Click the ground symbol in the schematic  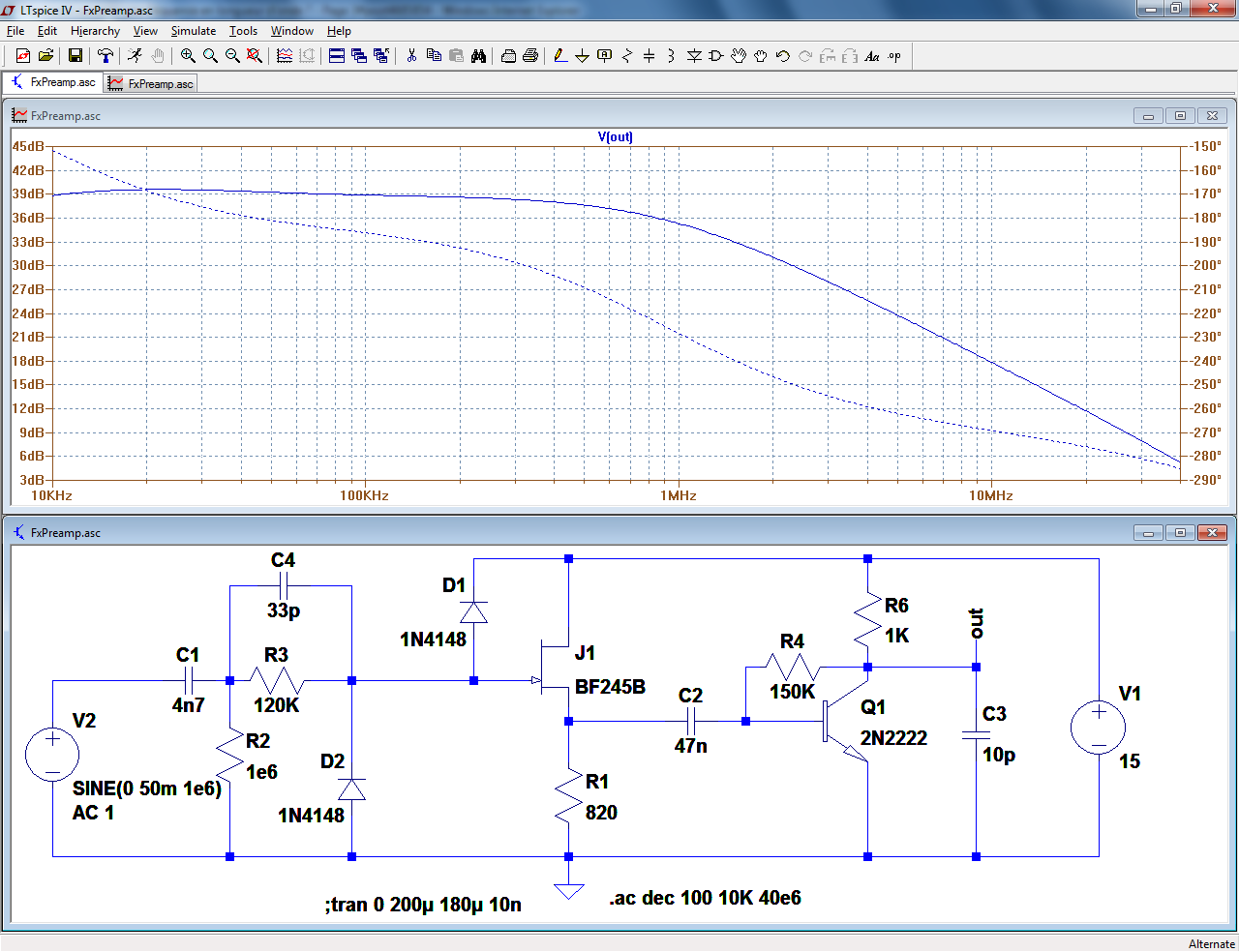pos(568,890)
